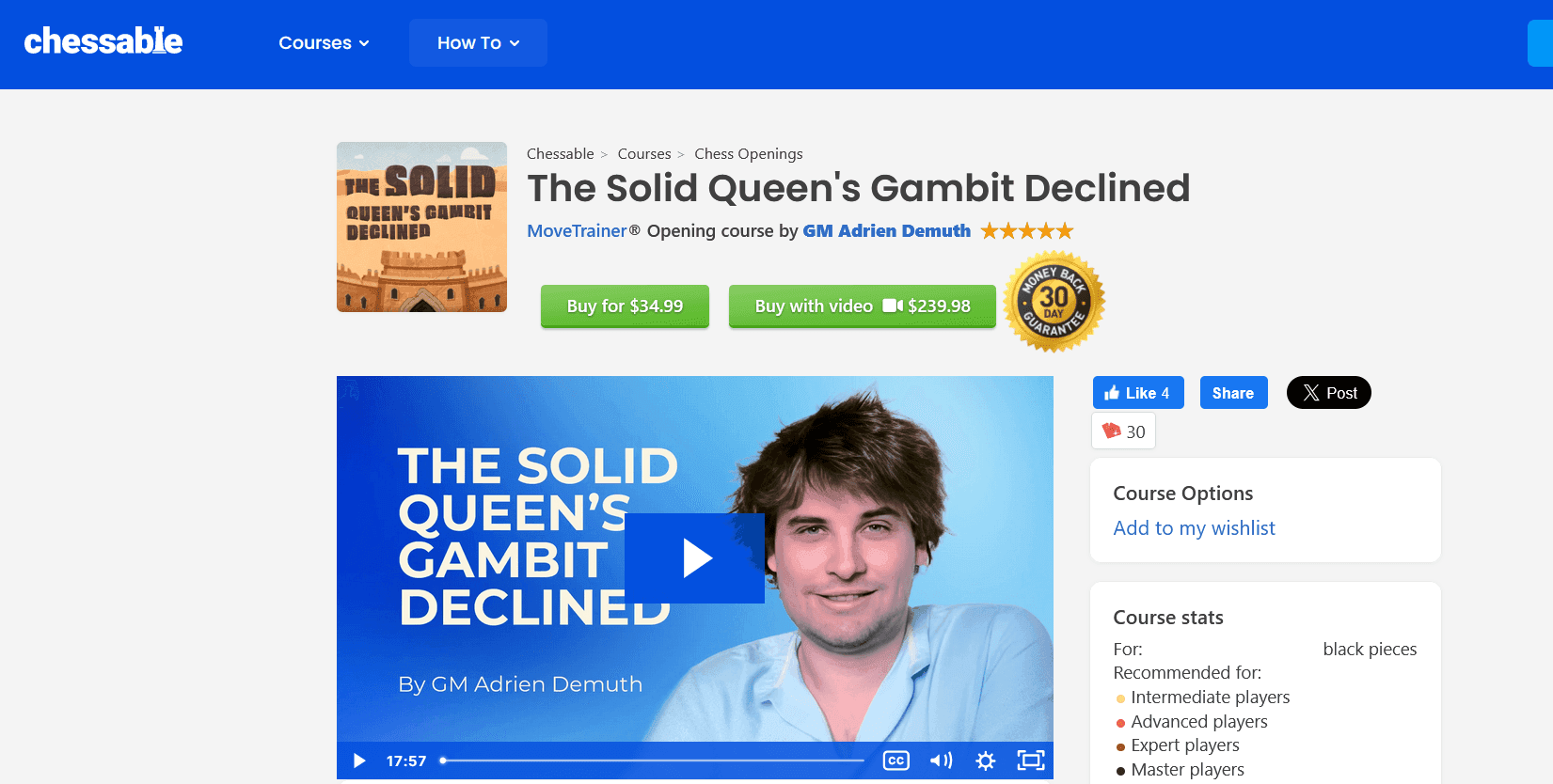This screenshot has height=784, width=1553.
Task: Open video settings gear icon
Action: click(985, 760)
